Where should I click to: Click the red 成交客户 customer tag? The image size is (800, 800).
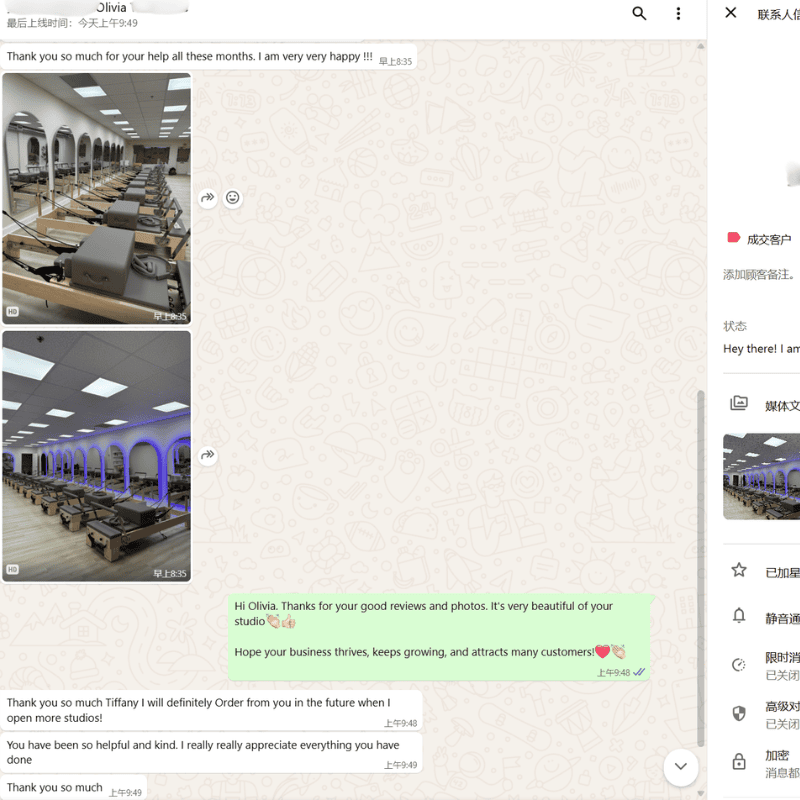tap(759, 239)
